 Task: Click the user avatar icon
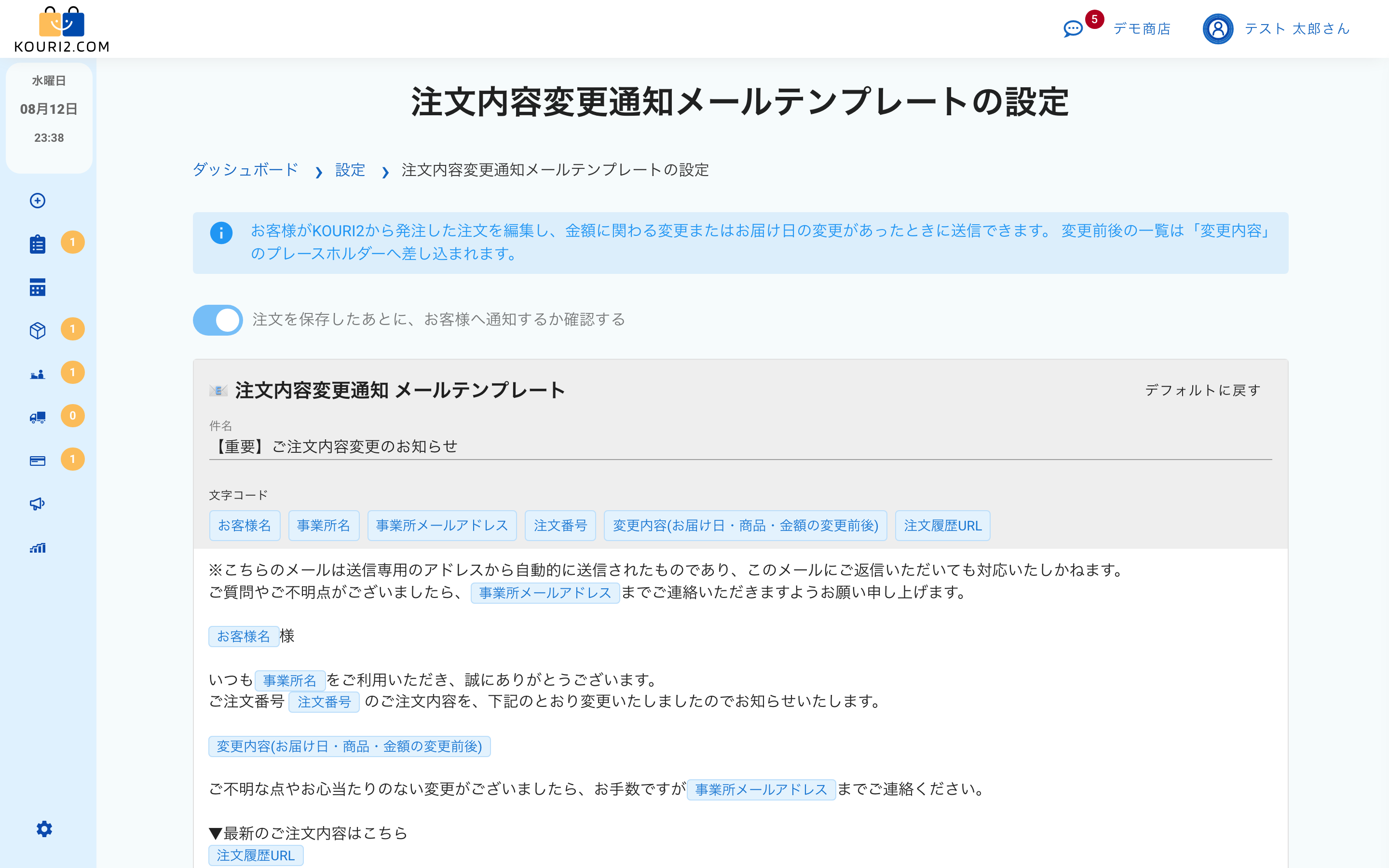pos(1217,29)
